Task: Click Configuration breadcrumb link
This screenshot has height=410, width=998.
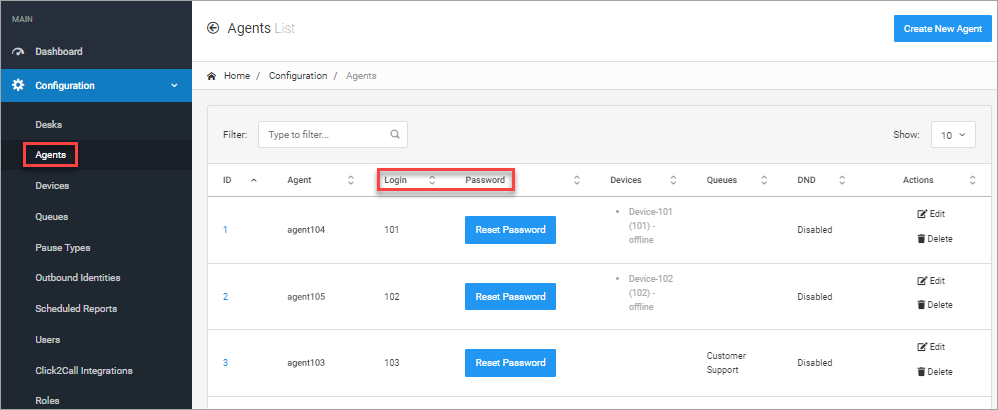Action: pyautogui.click(x=298, y=76)
